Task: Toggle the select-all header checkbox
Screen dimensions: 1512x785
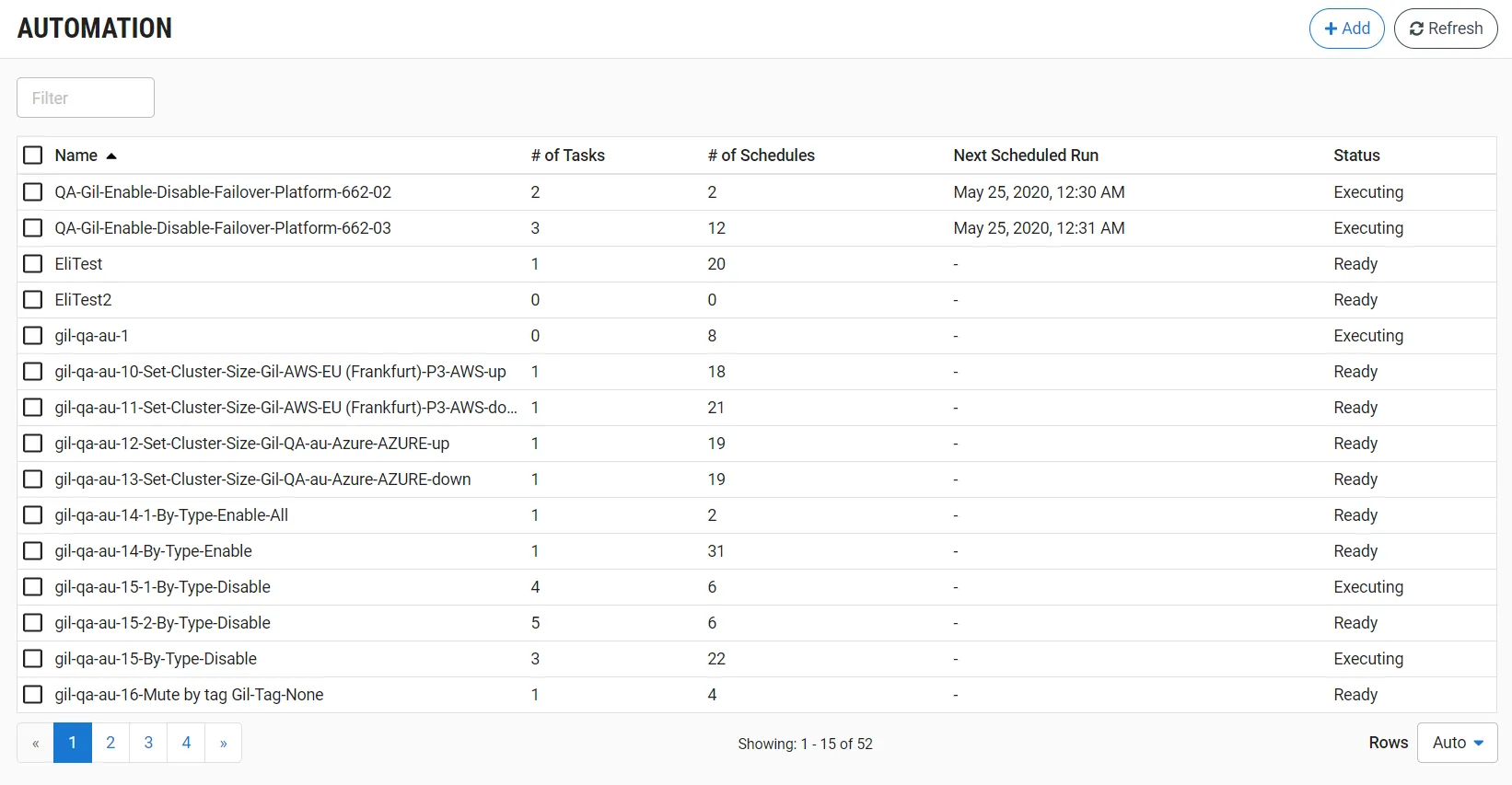Action: tap(33, 156)
